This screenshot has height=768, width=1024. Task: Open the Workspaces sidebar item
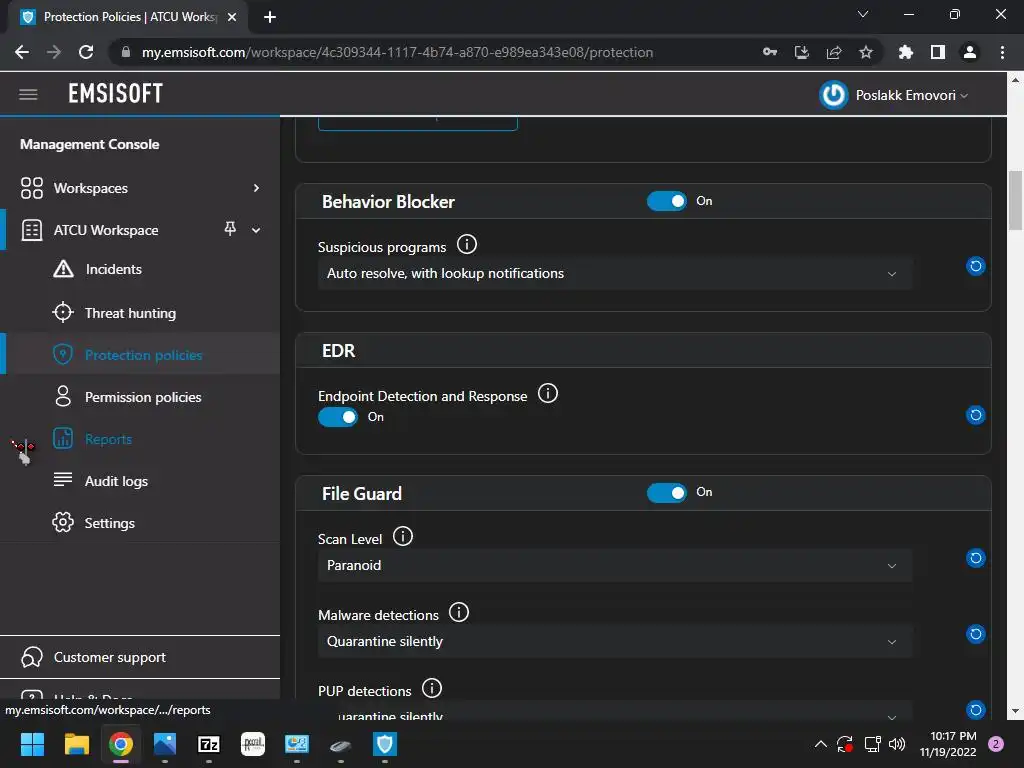(x=91, y=188)
